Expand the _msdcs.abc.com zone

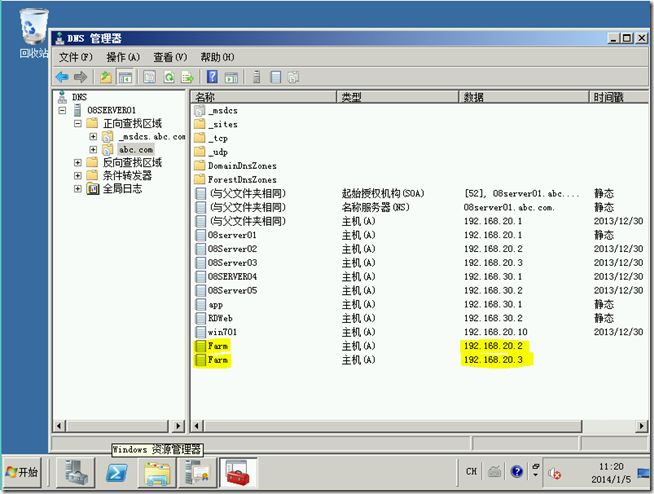(93, 136)
